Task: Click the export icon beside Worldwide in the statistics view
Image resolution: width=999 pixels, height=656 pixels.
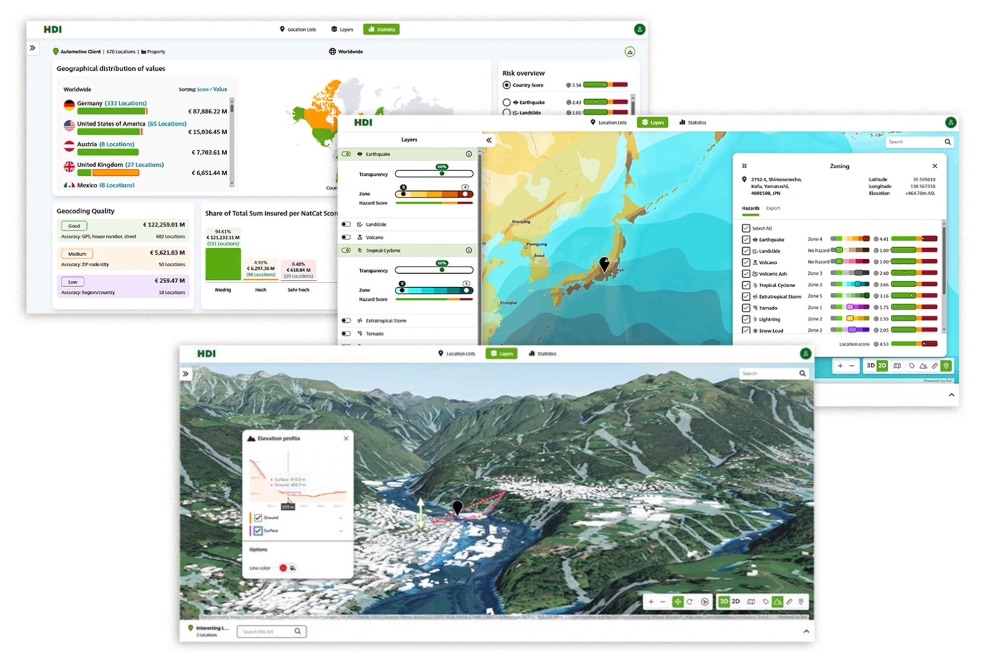Action: (630, 52)
